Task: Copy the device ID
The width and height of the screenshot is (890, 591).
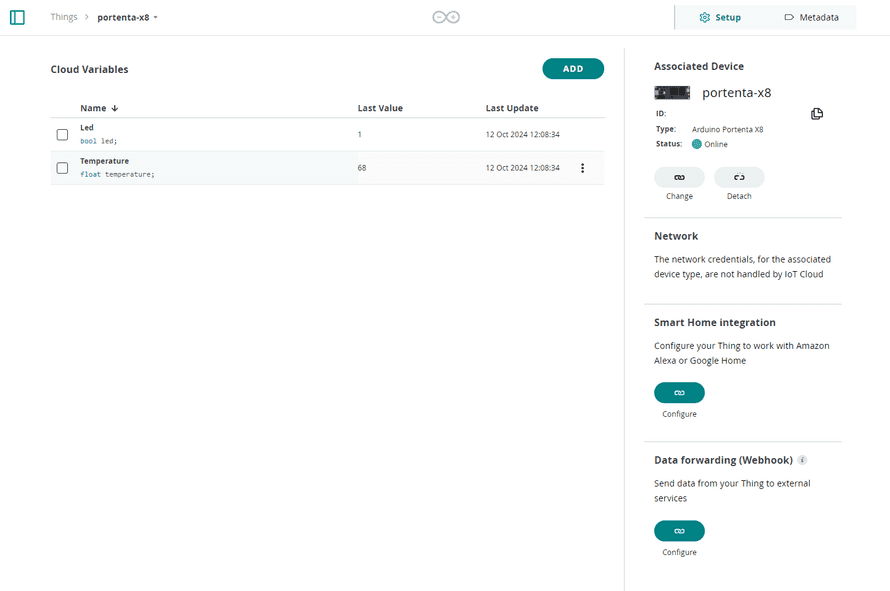Action: coord(816,114)
